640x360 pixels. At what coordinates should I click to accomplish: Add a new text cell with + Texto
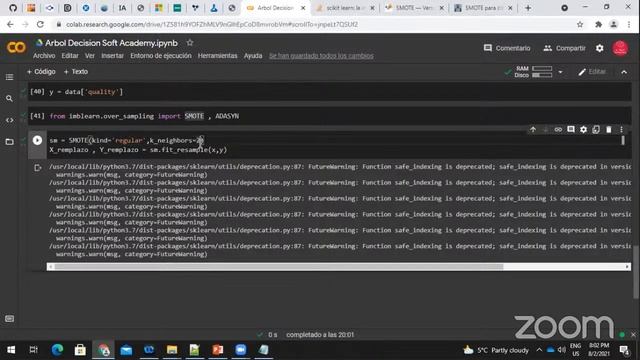pos(76,71)
